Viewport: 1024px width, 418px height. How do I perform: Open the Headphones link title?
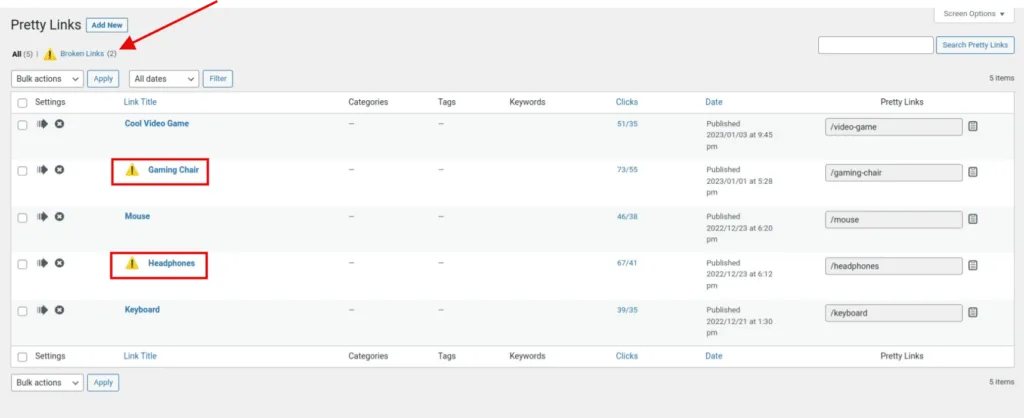(171, 263)
